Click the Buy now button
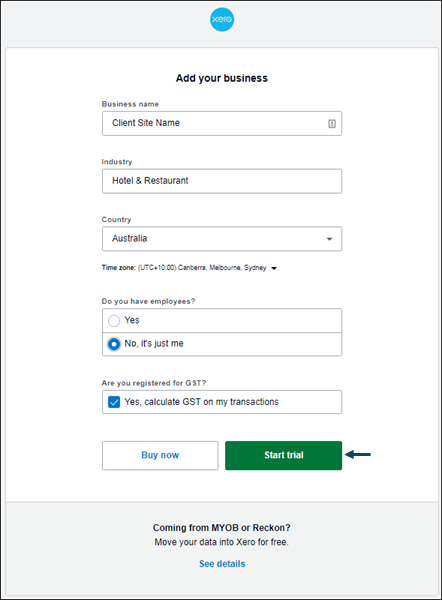442x600 pixels. [x=160, y=455]
